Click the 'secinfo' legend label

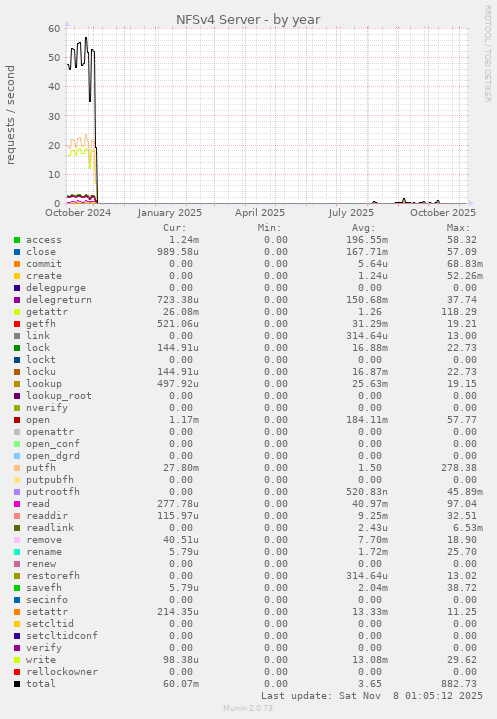pos(47,600)
